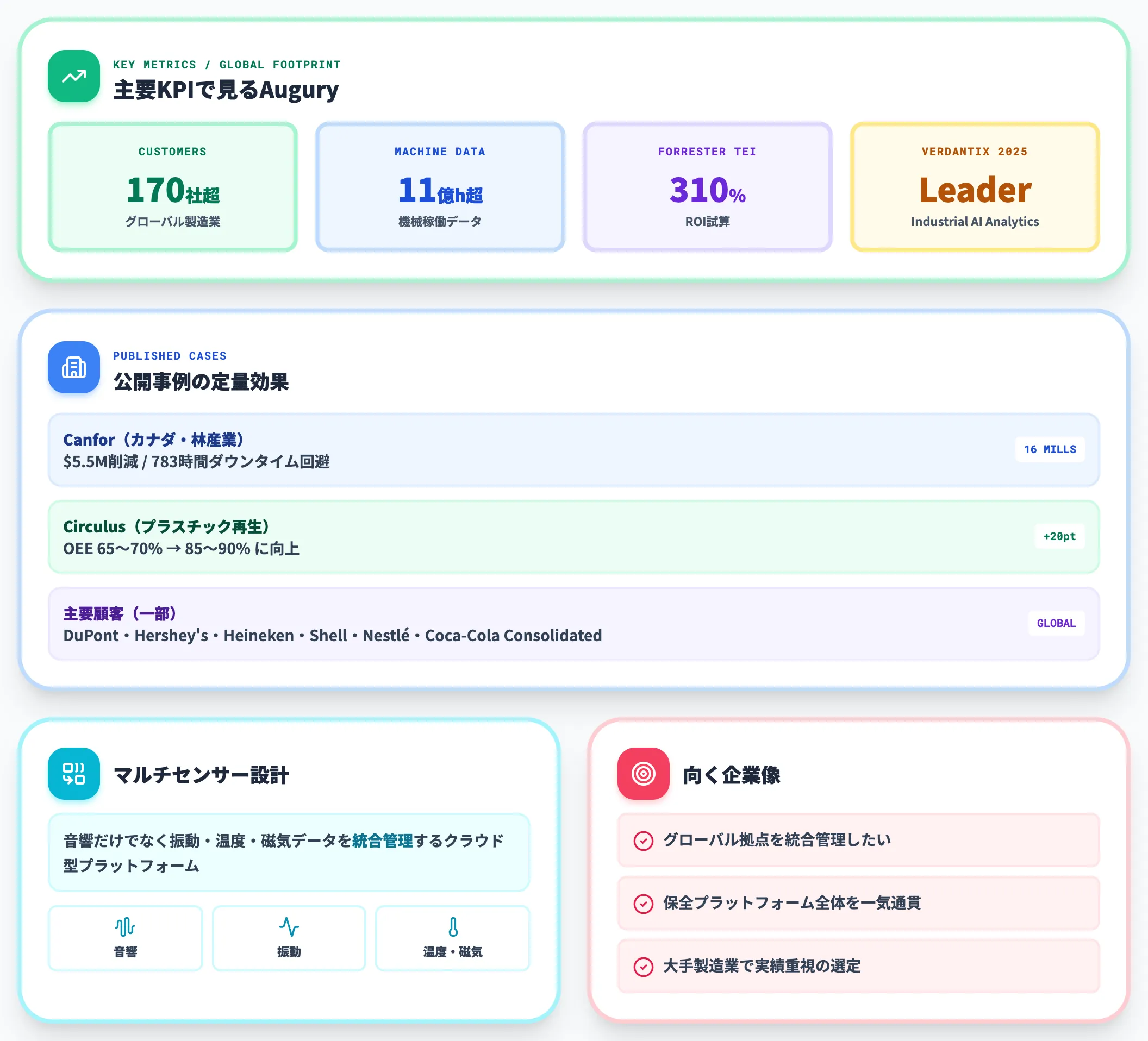
Task: Click the thermometer icon
Action: (453, 927)
